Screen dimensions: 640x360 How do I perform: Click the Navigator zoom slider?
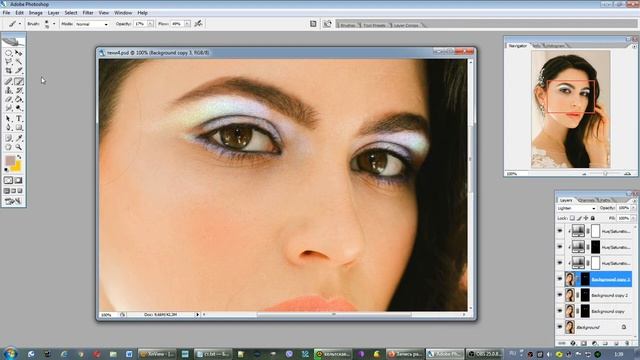tap(605, 174)
